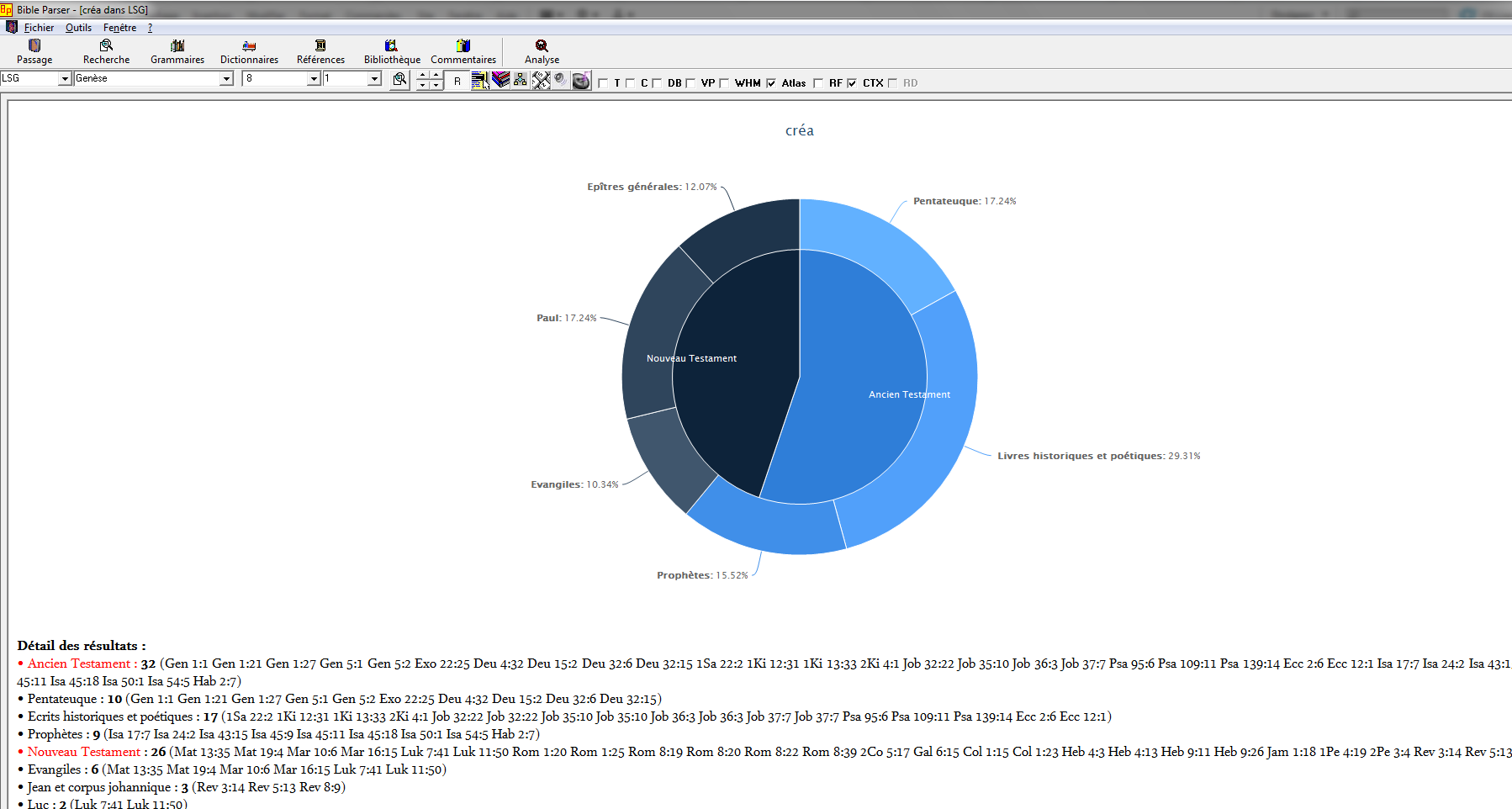Viewport: 1512px width, 809px height.
Task: Open the Dictionnaires tool
Action: tap(249, 51)
